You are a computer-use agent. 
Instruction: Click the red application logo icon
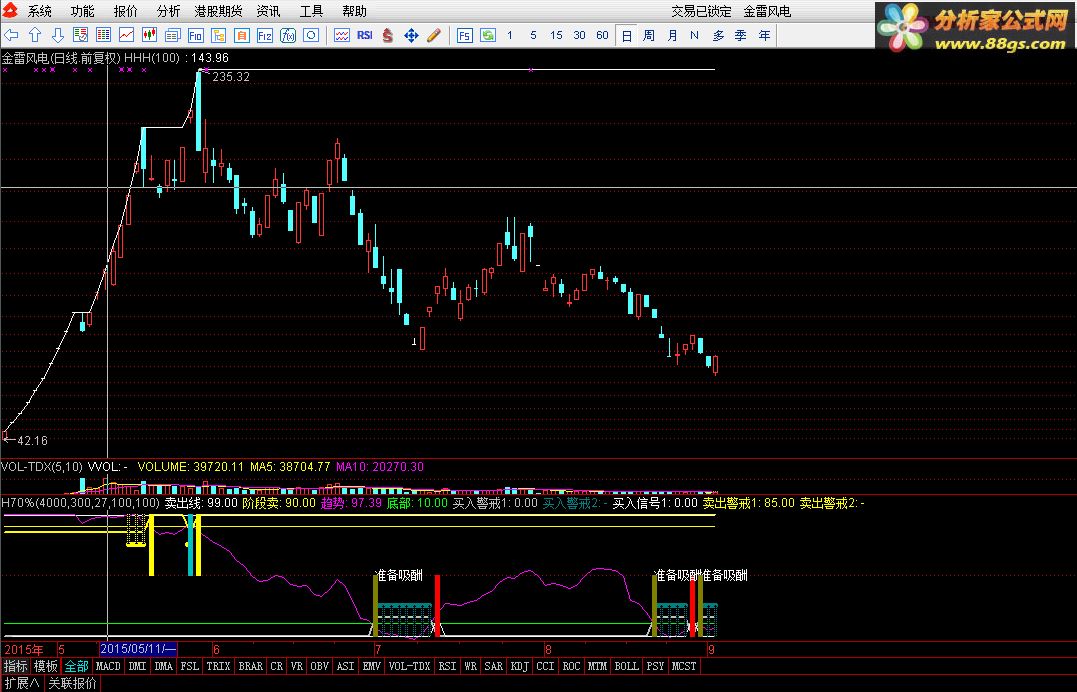10,11
